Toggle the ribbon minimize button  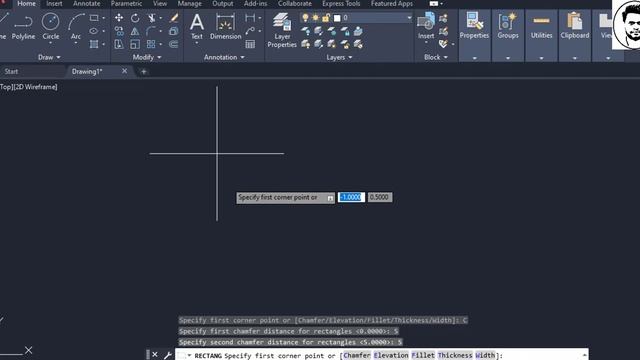(434, 4)
